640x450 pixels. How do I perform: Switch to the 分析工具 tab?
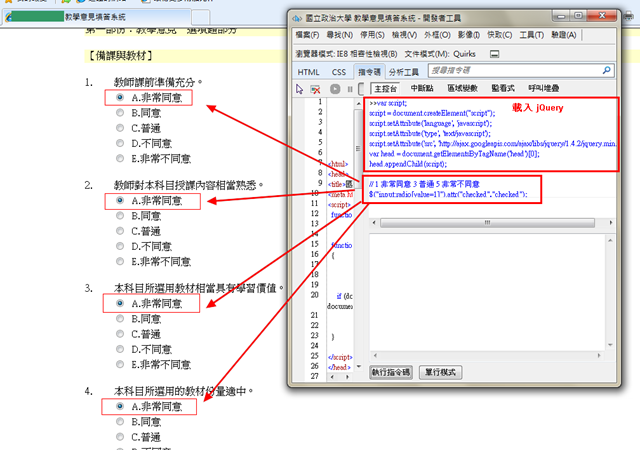click(x=404, y=72)
